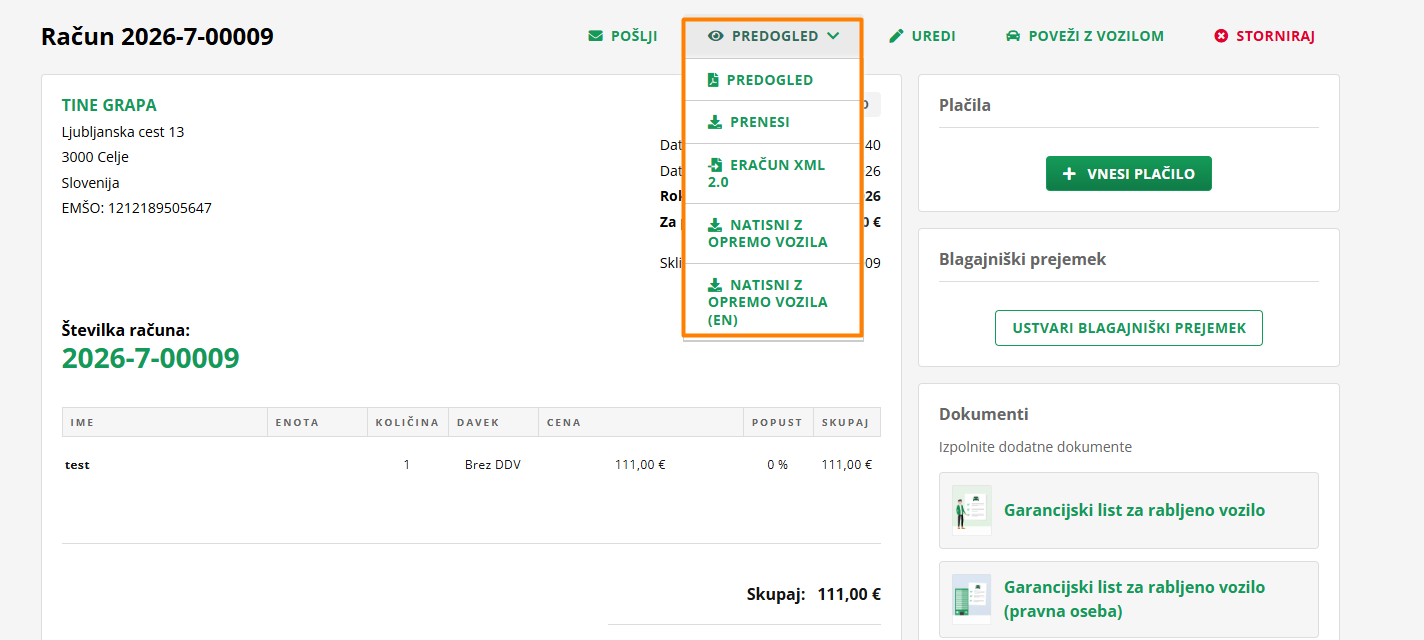
Task: Click the car icon for Poveži z vozilom
Action: coord(1012,36)
